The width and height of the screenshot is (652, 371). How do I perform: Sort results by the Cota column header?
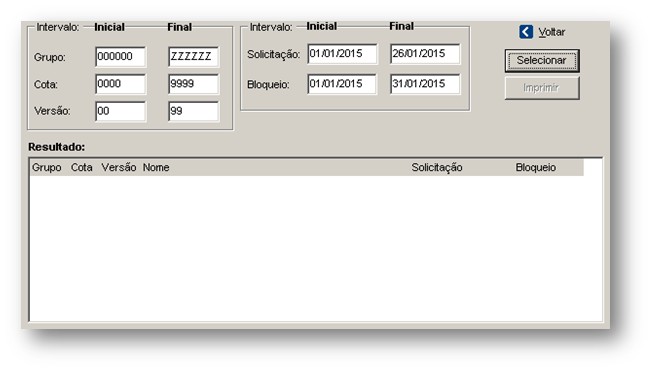click(x=82, y=168)
